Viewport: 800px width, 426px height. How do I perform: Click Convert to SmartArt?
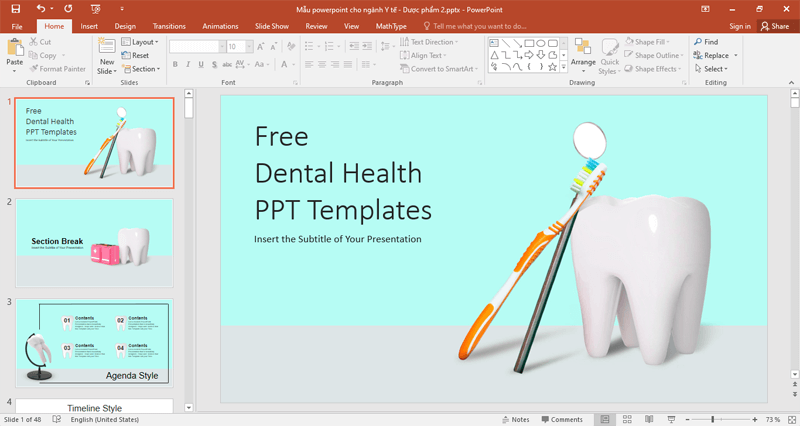439,69
